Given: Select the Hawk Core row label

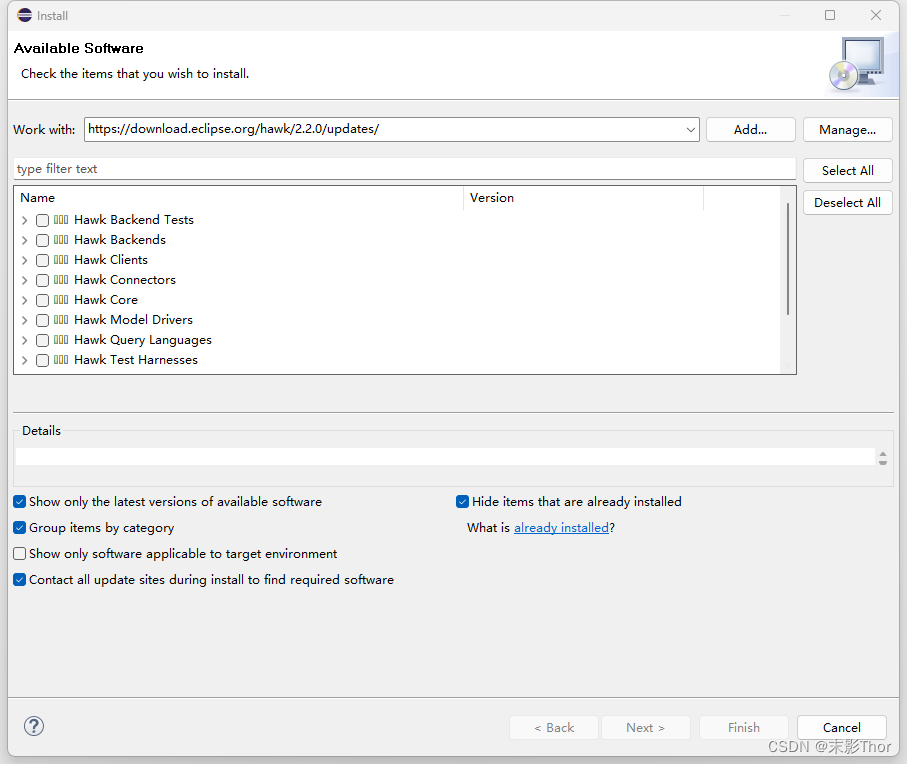Looking at the screenshot, I should coord(106,300).
